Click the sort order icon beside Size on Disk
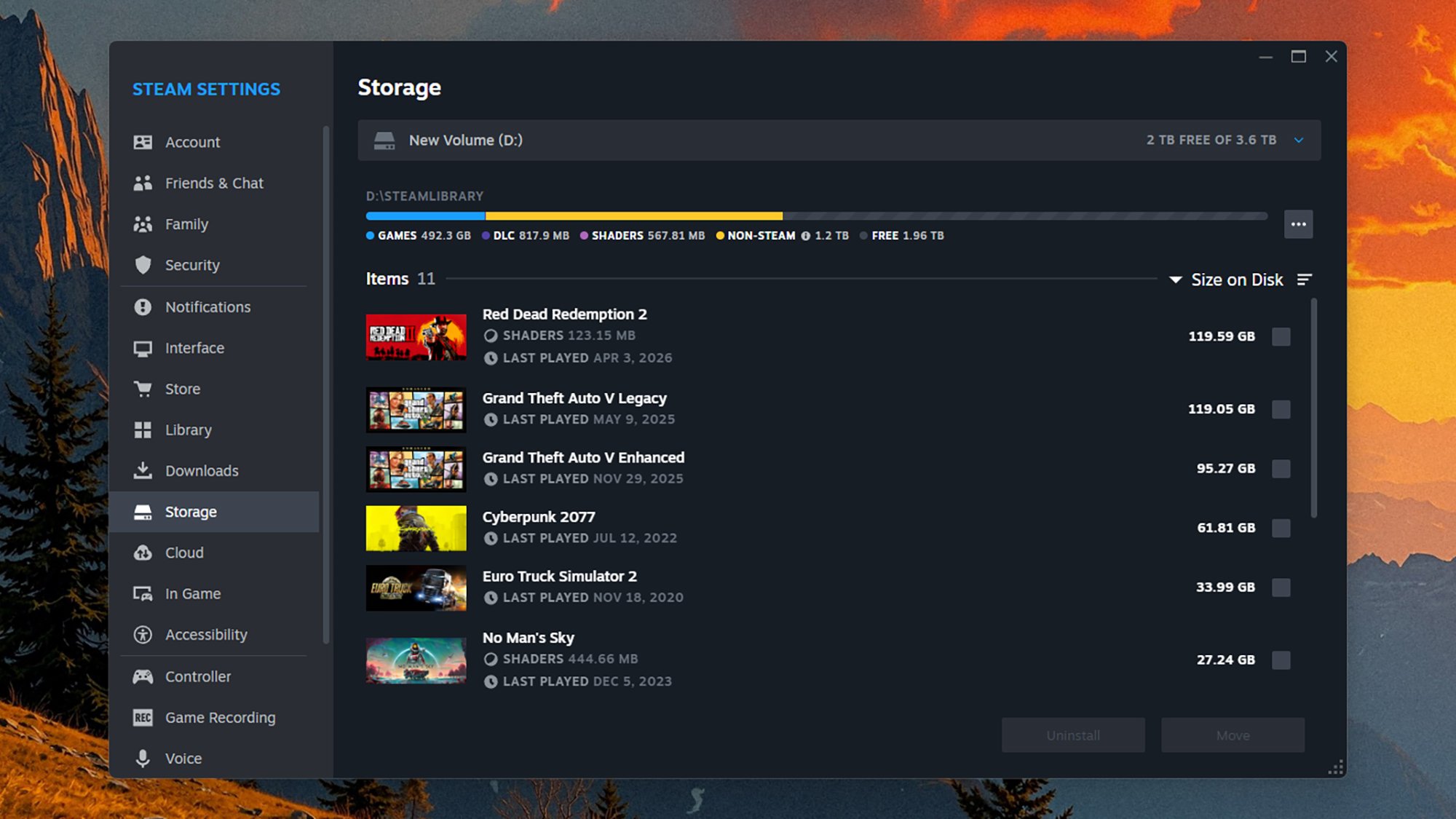Screen dimensions: 1456x819 coord(1305,279)
